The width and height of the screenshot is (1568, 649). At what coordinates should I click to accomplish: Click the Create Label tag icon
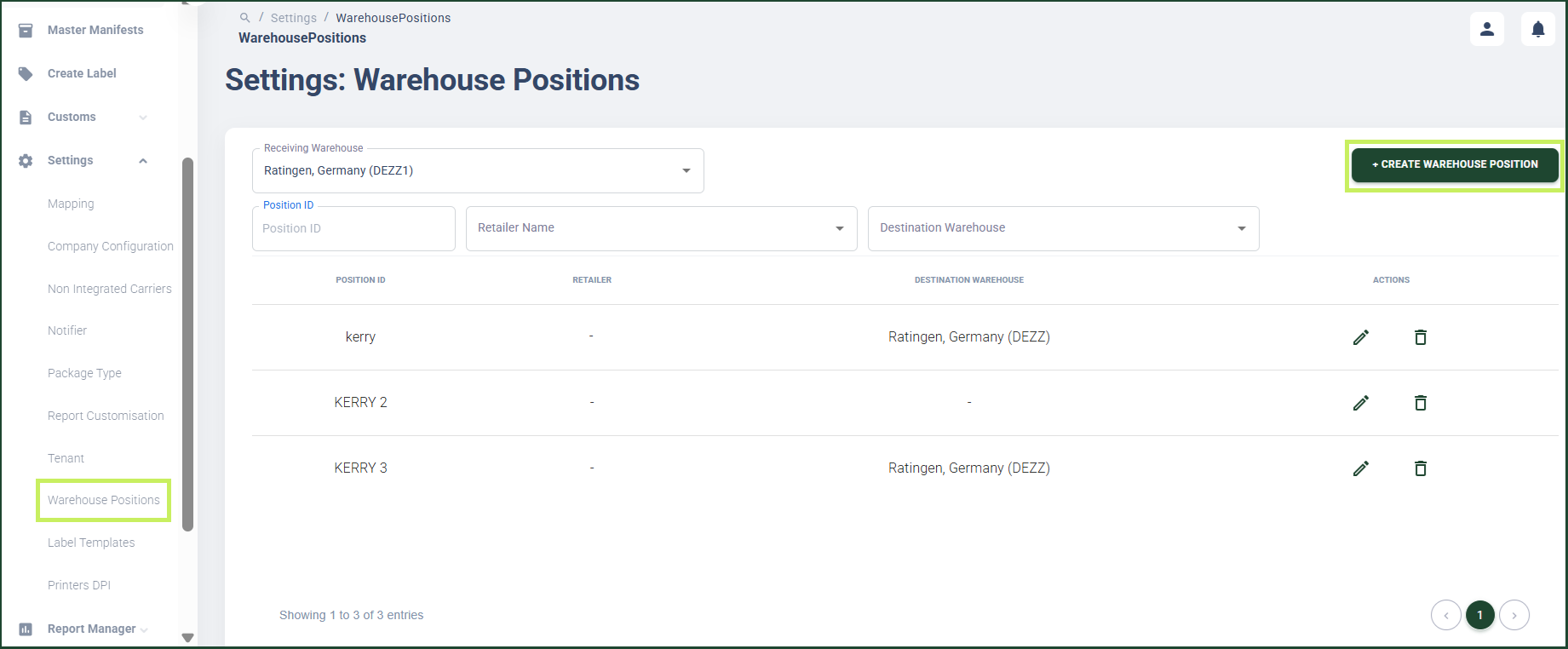pos(26,73)
